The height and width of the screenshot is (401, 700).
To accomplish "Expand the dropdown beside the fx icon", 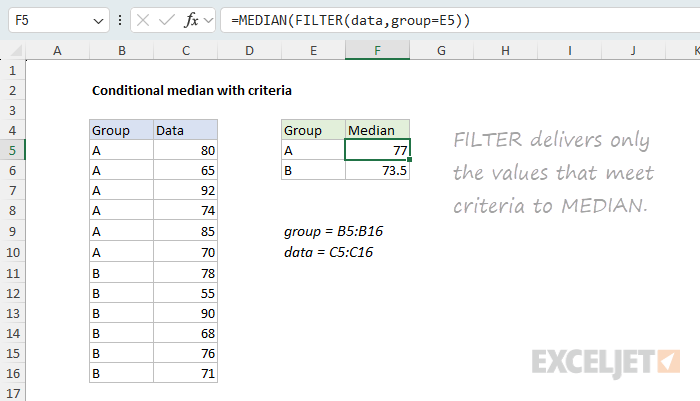I will (x=208, y=20).
